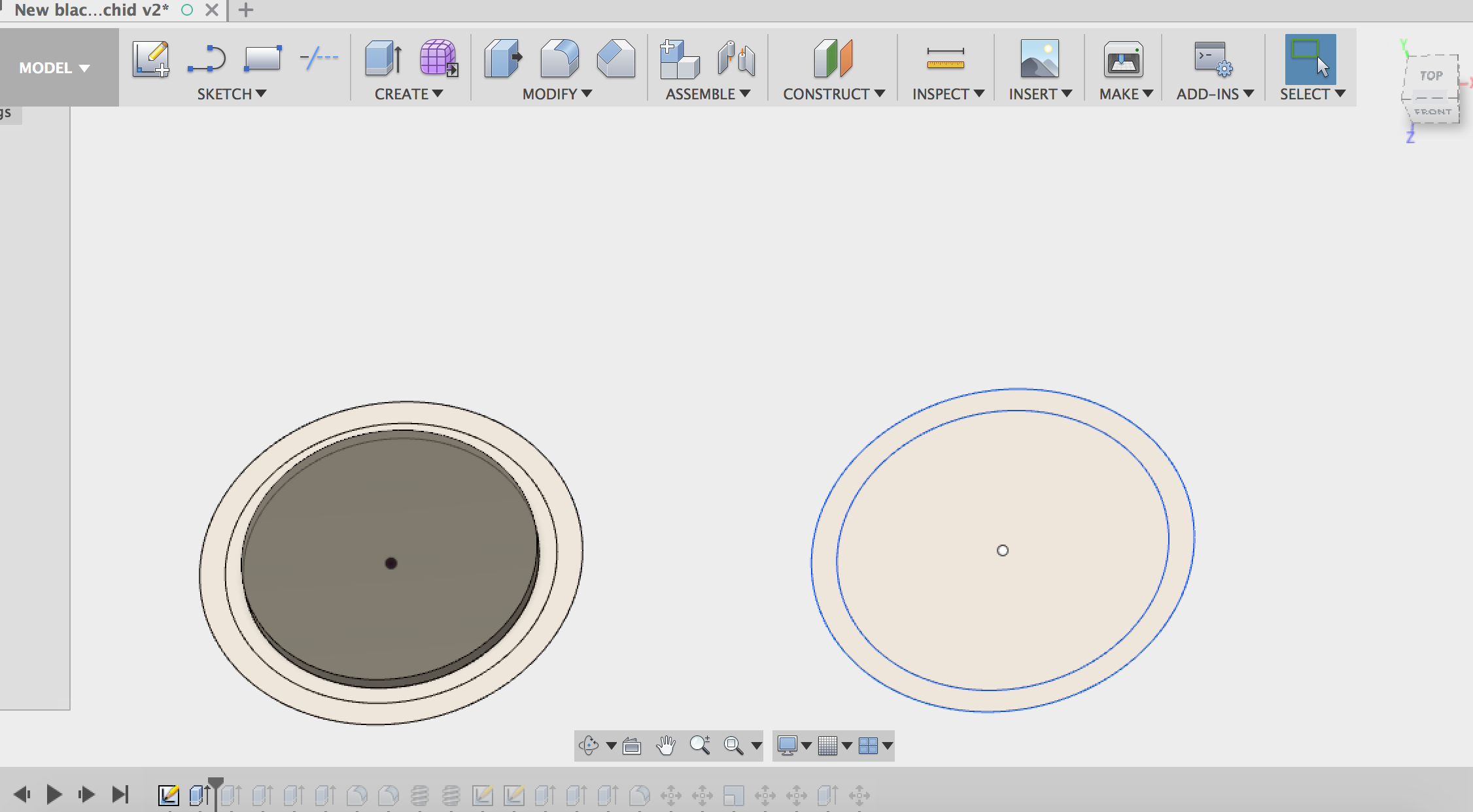Open Display Settings icon
Screen dimensions: 1473x812
pyautogui.click(x=788, y=745)
